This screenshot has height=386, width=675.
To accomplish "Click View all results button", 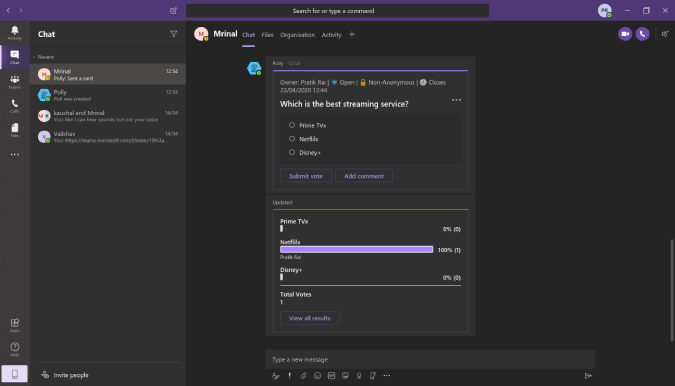I will coord(310,318).
